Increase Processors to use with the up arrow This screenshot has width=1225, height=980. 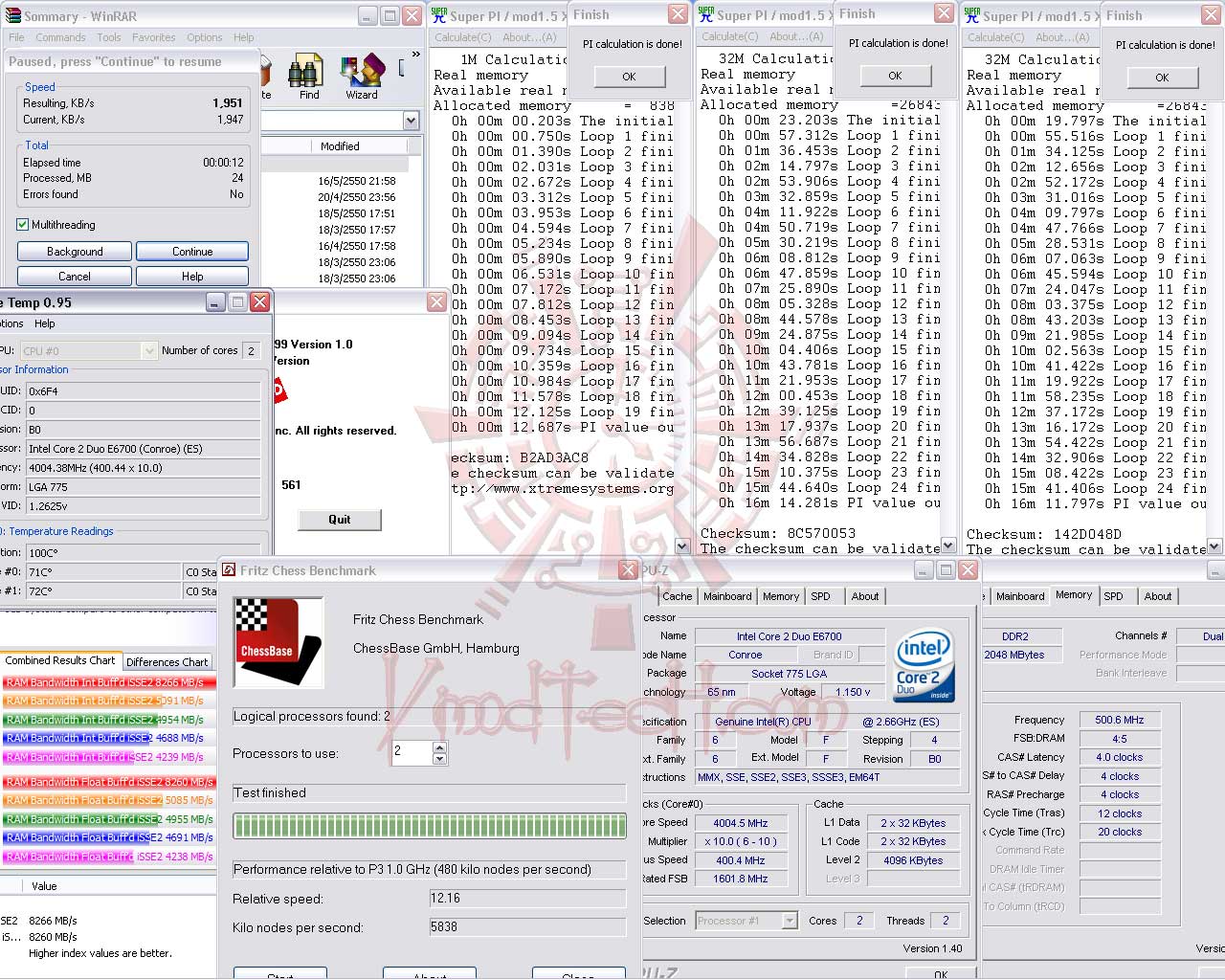tap(439, 746)
